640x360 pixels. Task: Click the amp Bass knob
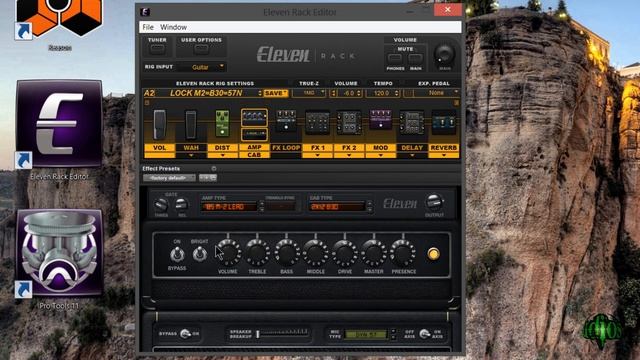tap(287, 253)
